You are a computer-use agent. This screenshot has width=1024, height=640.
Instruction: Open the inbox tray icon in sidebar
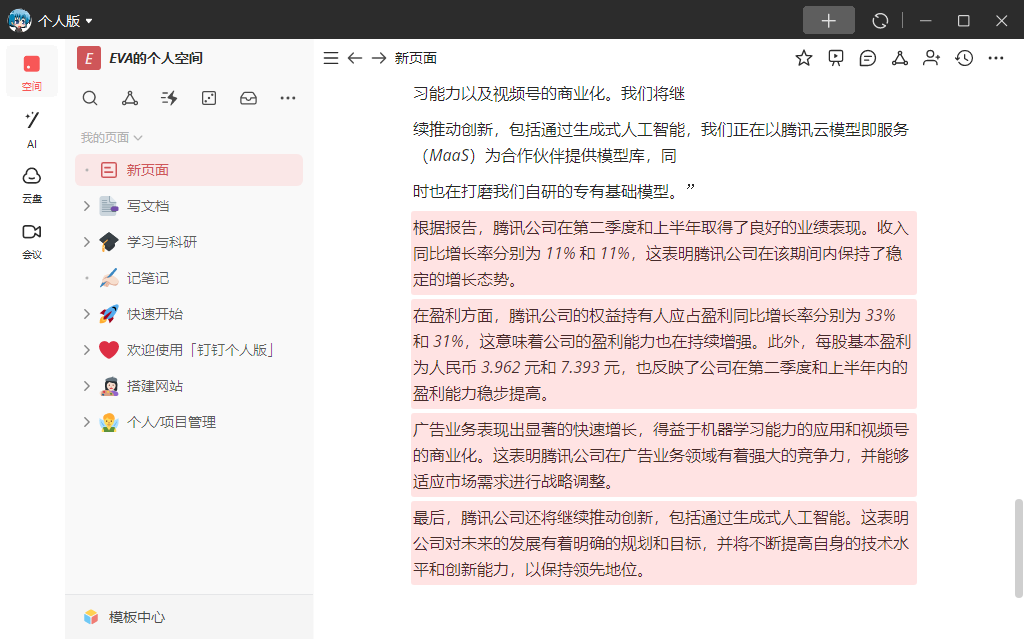tap(248, 98)
